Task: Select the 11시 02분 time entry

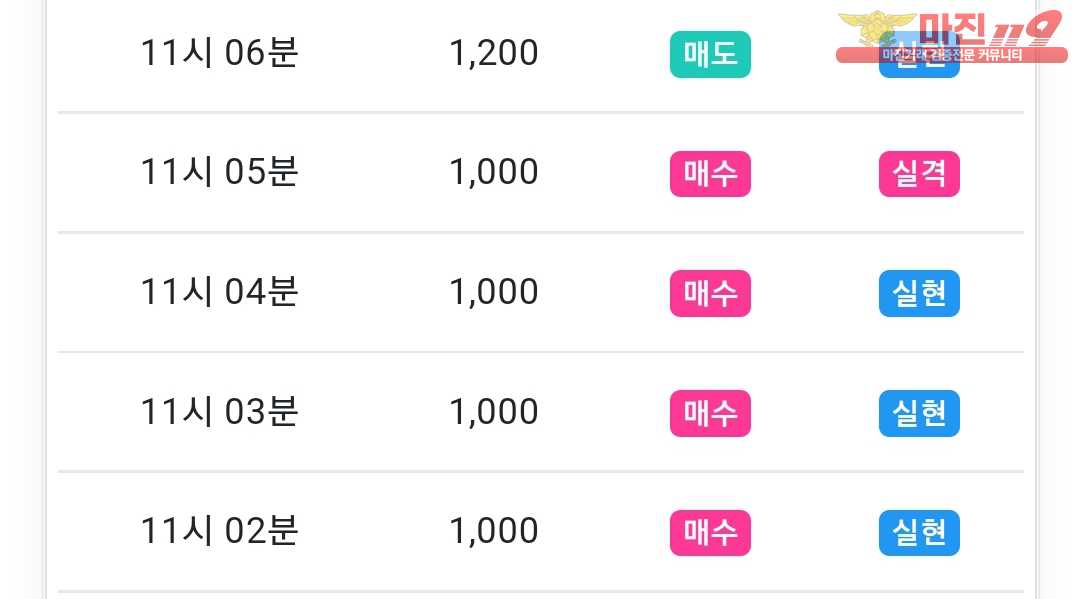Action: pos(219,531)
